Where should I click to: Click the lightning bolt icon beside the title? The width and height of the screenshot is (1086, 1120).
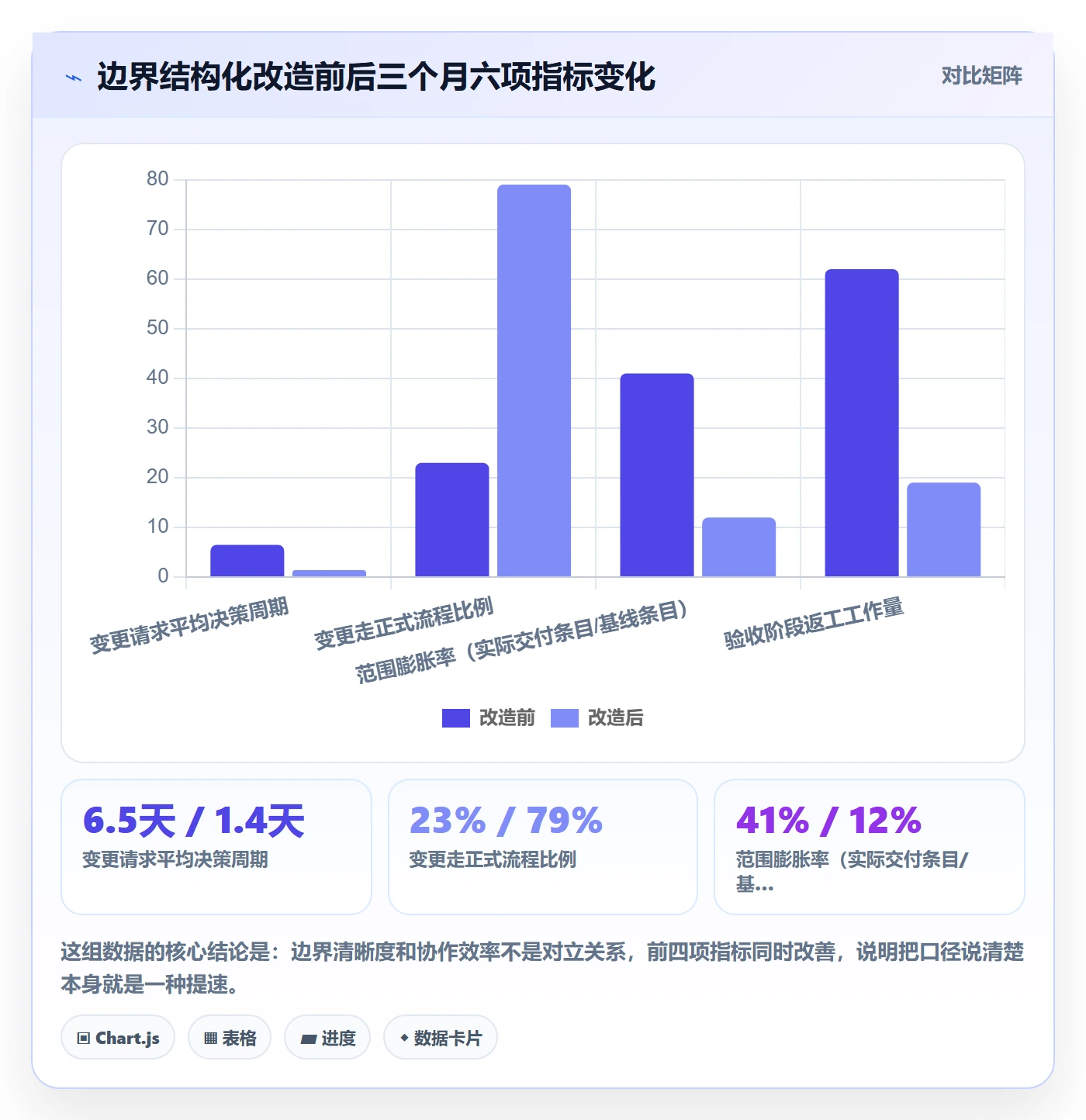point(74,78)
